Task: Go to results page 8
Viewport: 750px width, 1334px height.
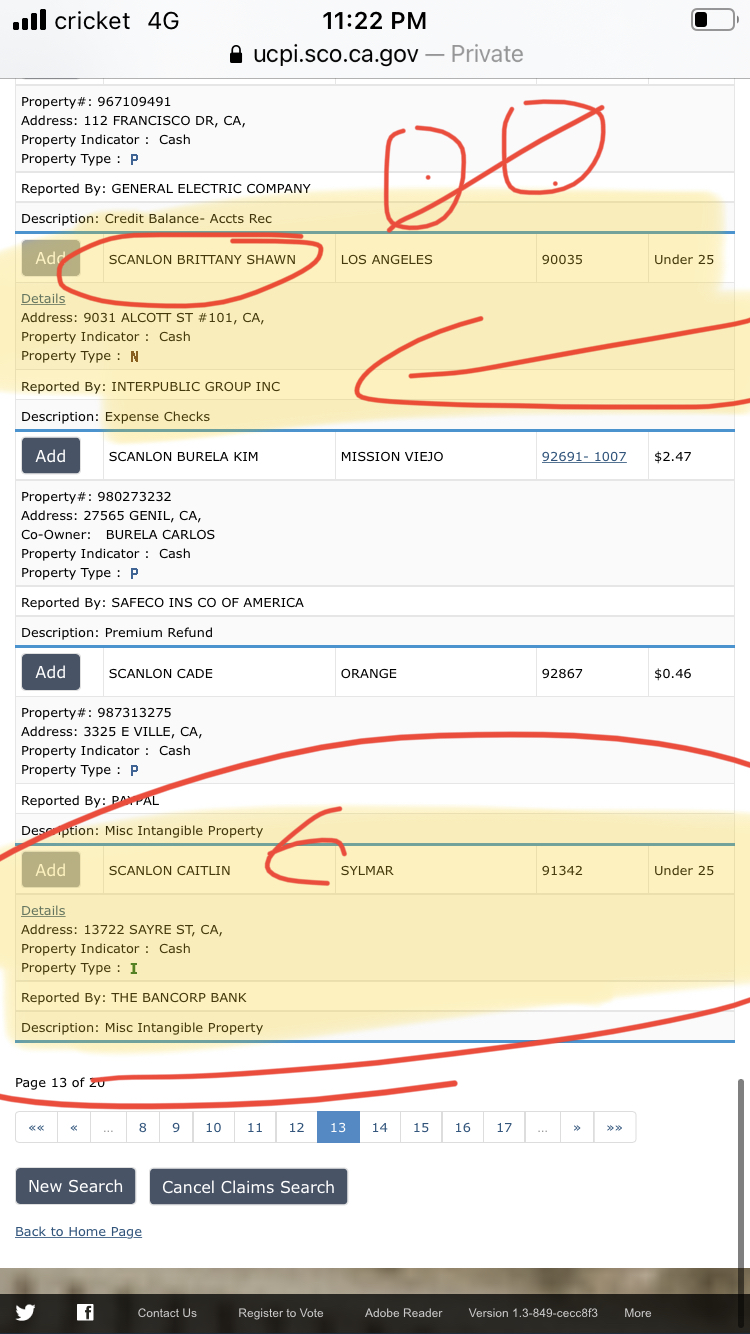Action: point(143,1127)
